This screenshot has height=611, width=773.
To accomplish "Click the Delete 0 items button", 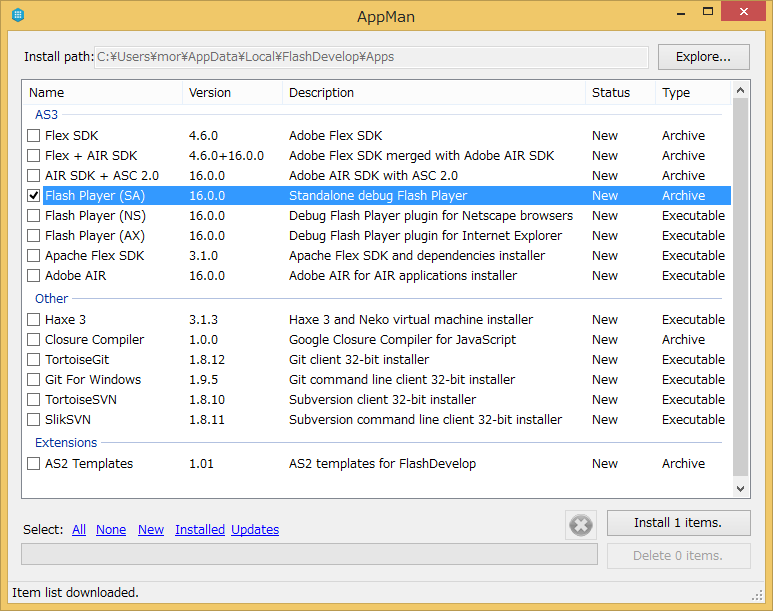I will [x=678, y=556].
